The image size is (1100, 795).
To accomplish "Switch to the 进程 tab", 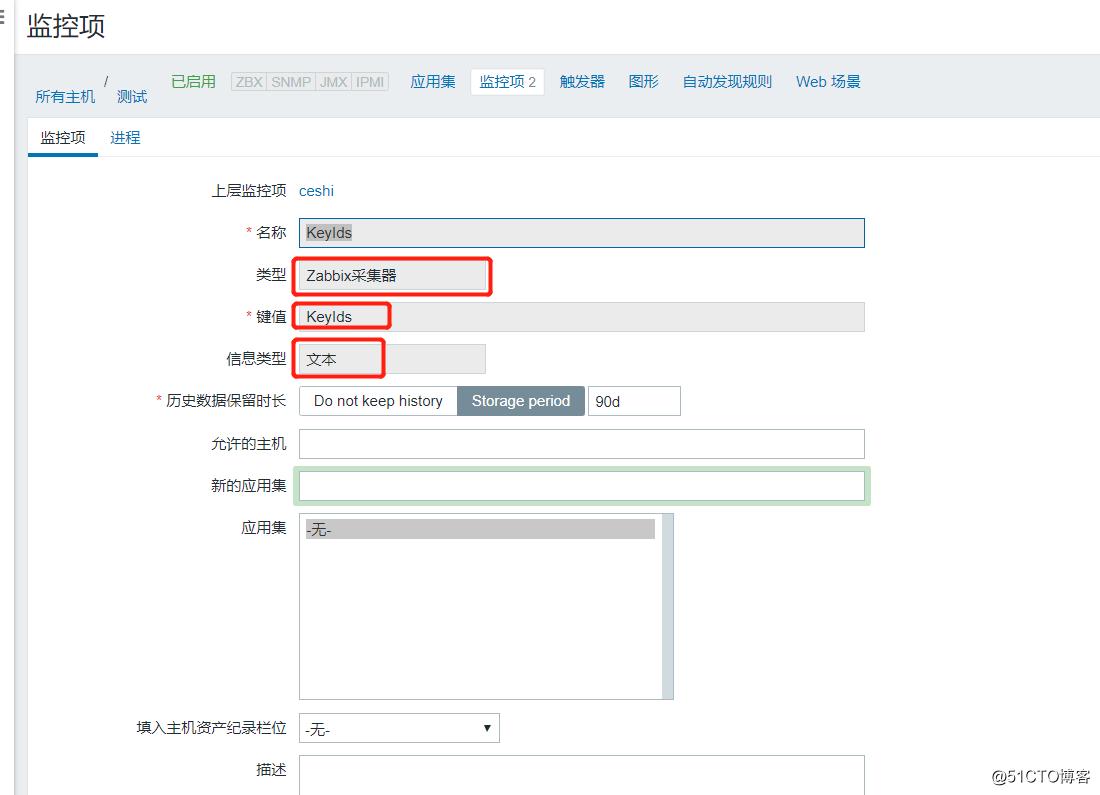I will [124, 139].
